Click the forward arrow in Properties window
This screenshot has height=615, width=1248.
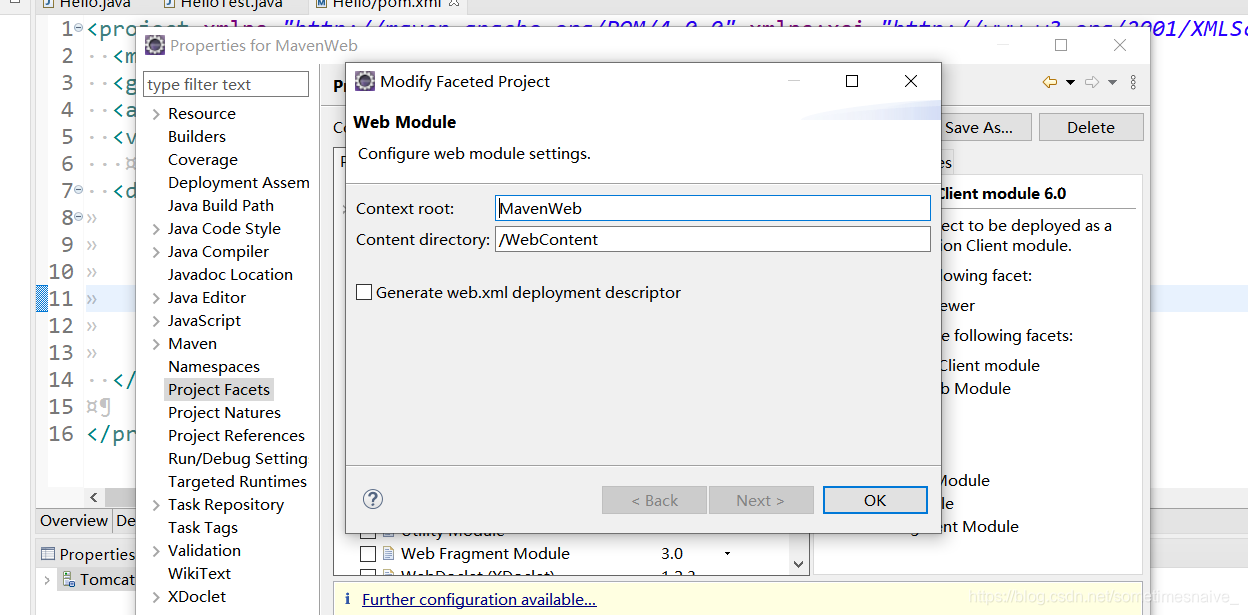[1092, 82]
